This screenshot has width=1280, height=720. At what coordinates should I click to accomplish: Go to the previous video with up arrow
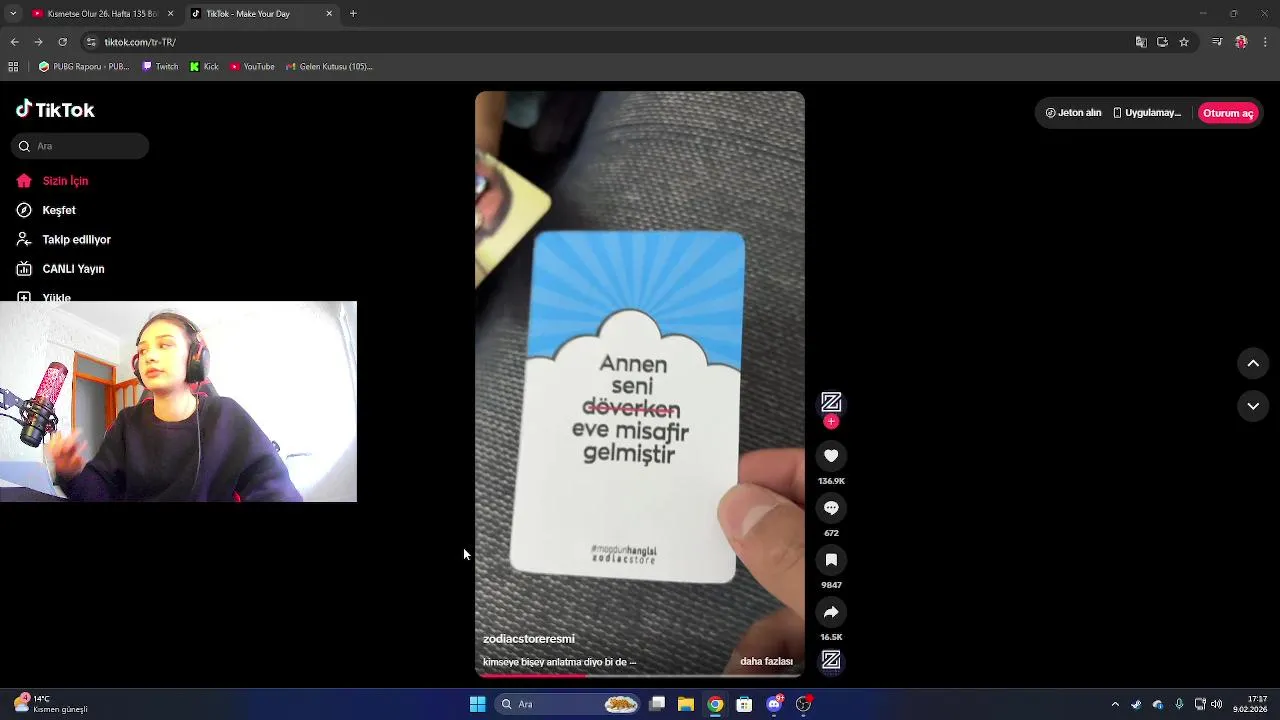click(x=1253, y=364)
